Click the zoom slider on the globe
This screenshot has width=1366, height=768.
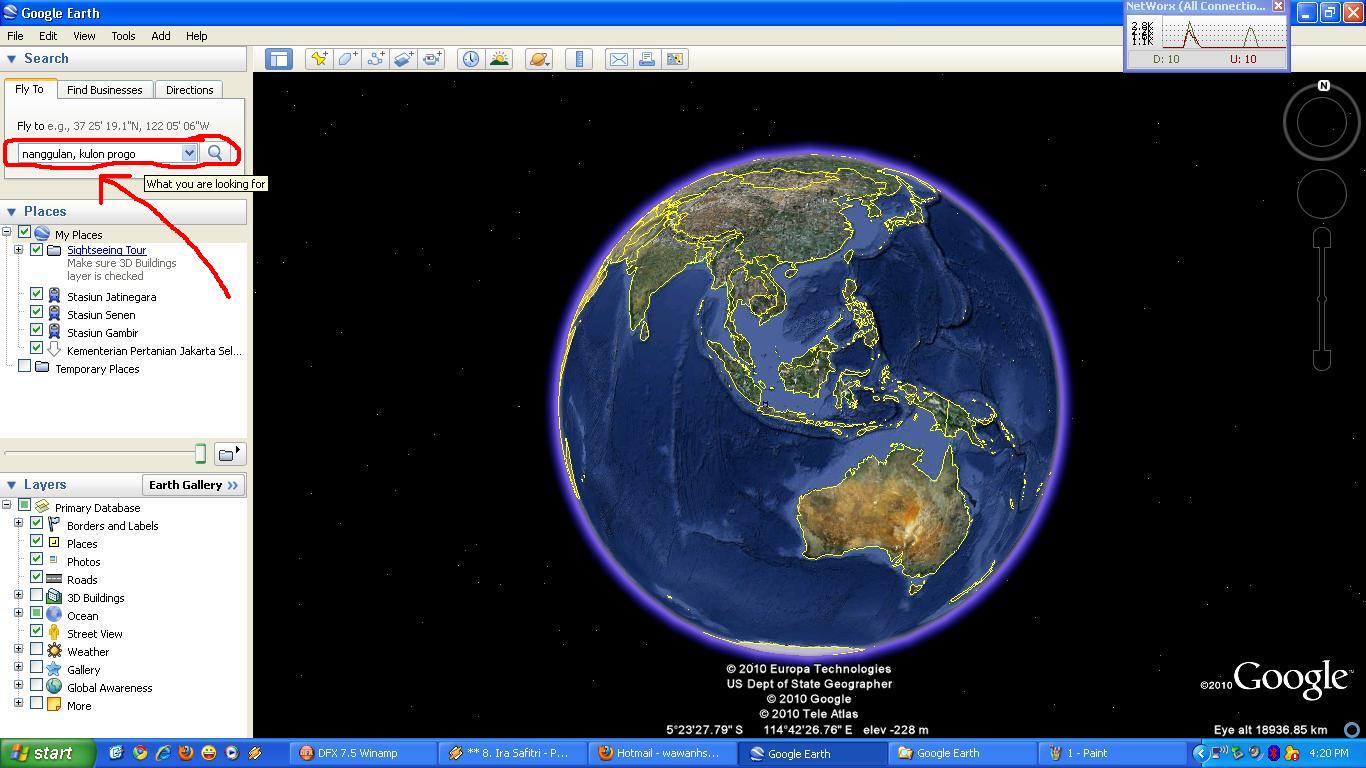1322,299
